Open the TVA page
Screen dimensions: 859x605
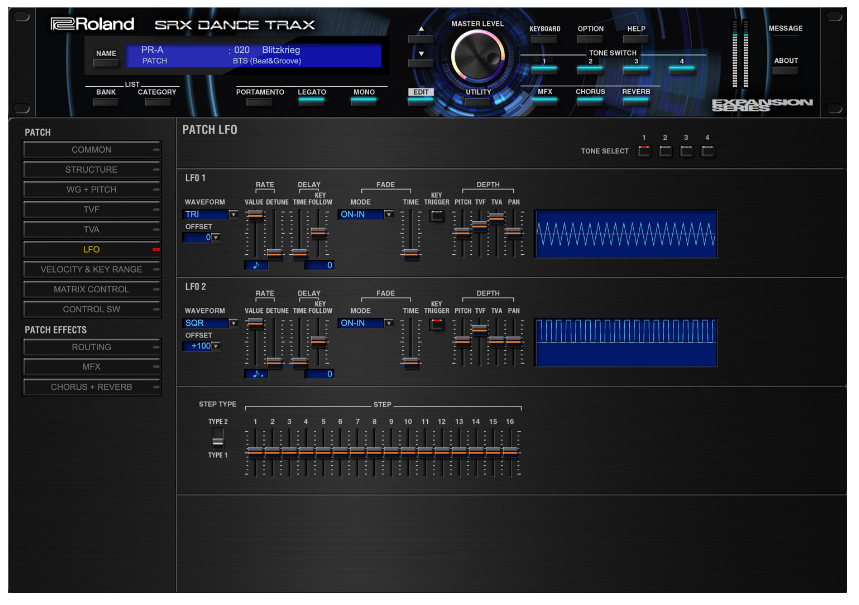pos(91,230)
